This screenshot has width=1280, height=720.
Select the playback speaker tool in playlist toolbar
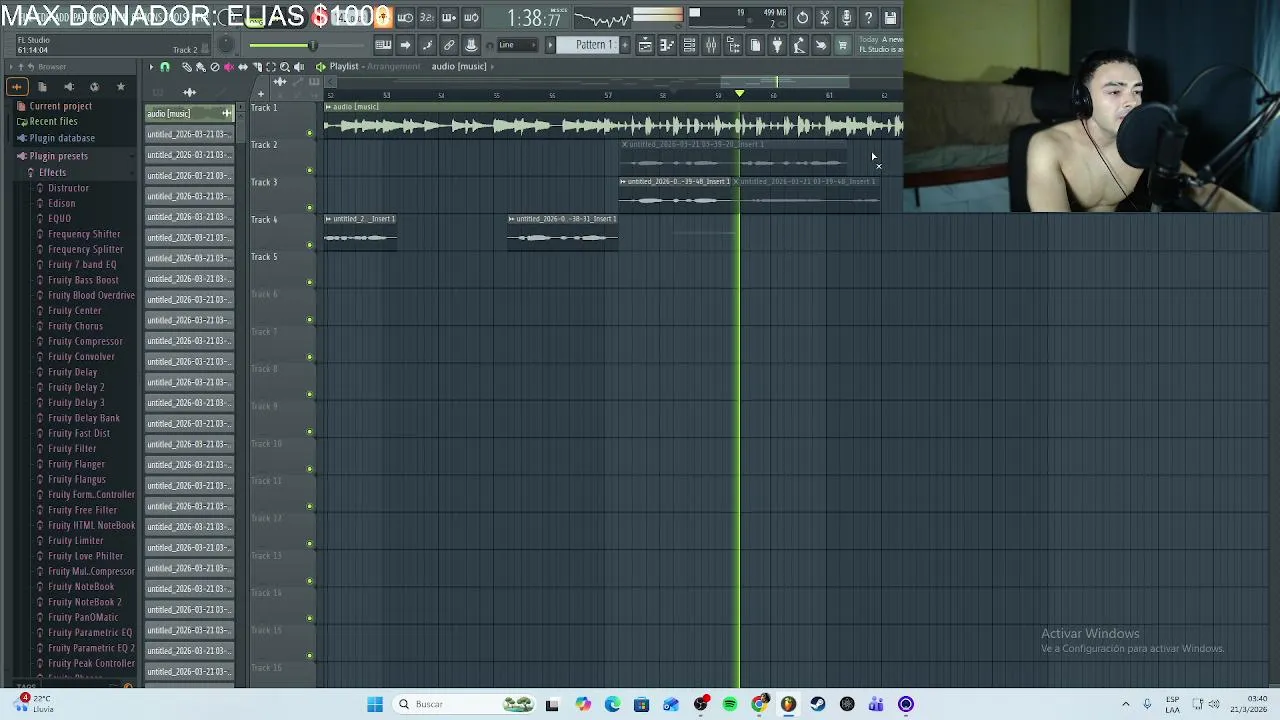pyautogui.click(x=299, y=67)
